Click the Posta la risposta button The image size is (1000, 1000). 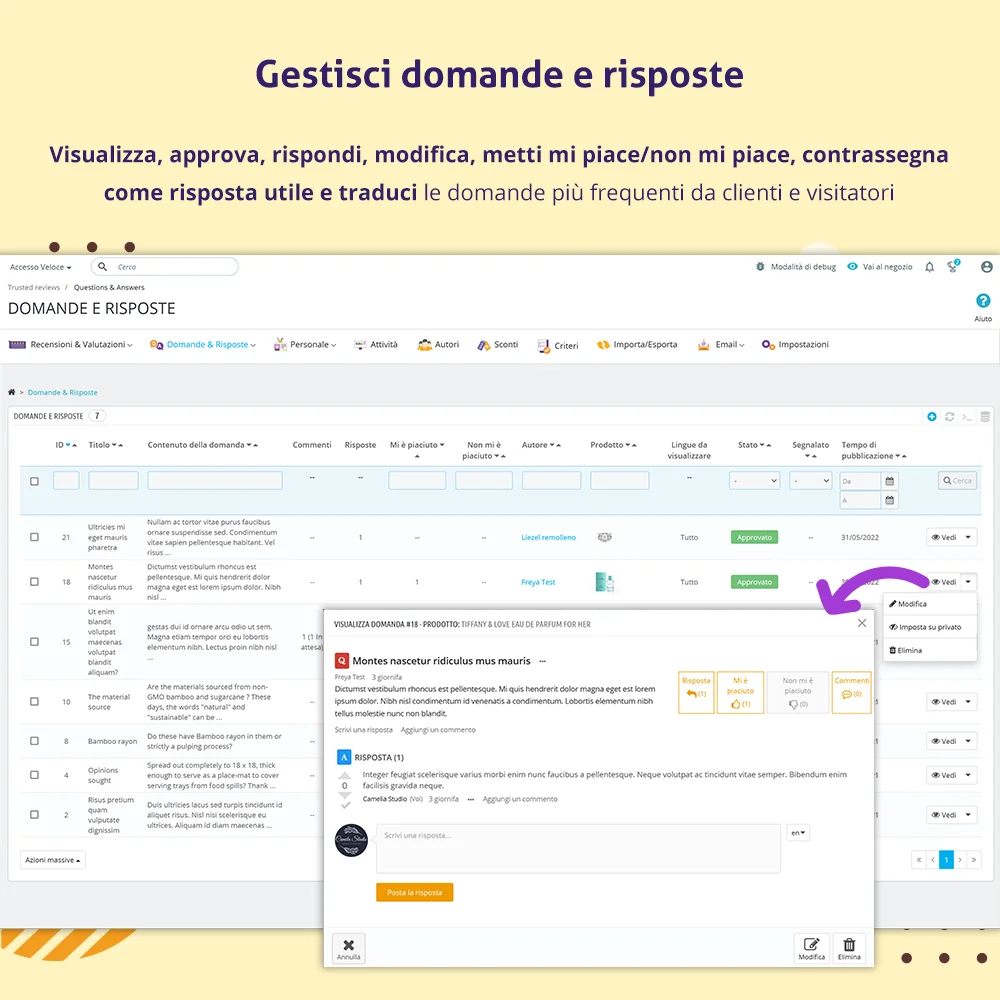click(414, 893)
